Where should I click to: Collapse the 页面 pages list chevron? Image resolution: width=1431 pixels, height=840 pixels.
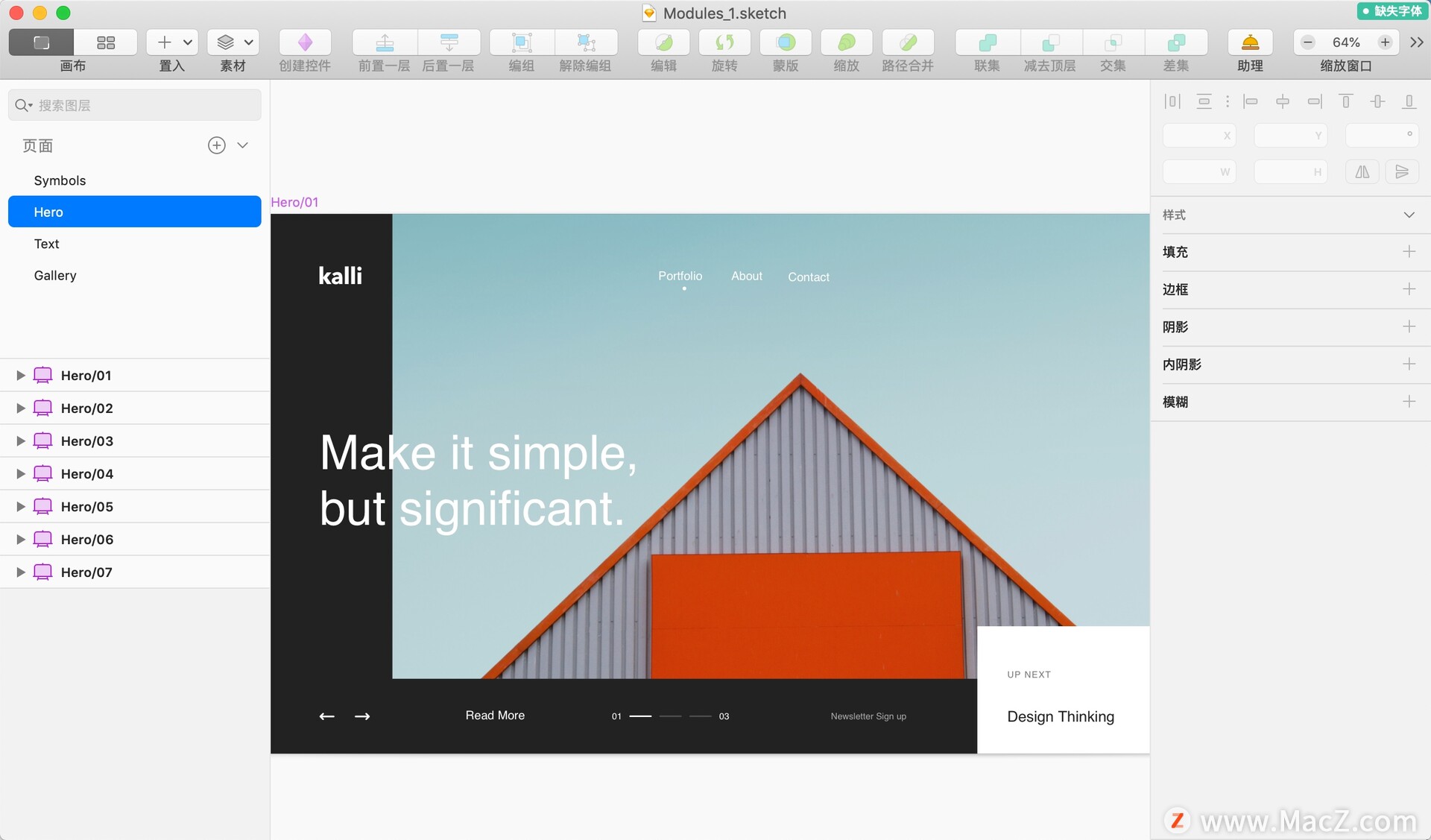(x=242, y=145)
